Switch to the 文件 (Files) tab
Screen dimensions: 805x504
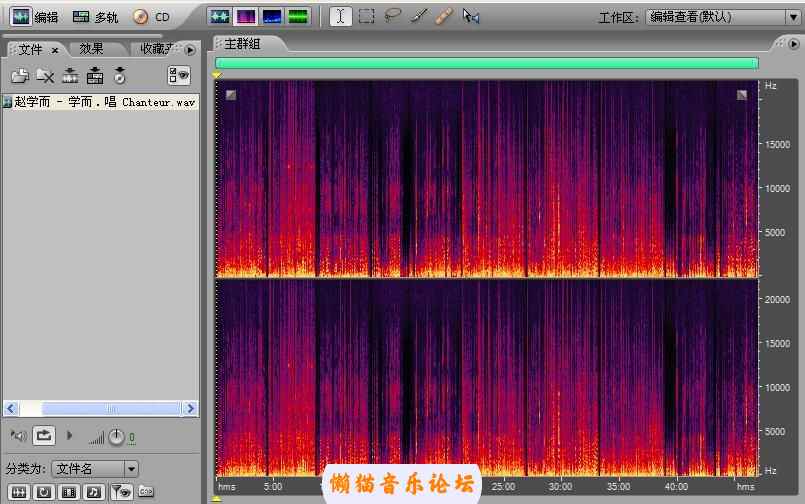pyautogui.click(x=30, y=49)
